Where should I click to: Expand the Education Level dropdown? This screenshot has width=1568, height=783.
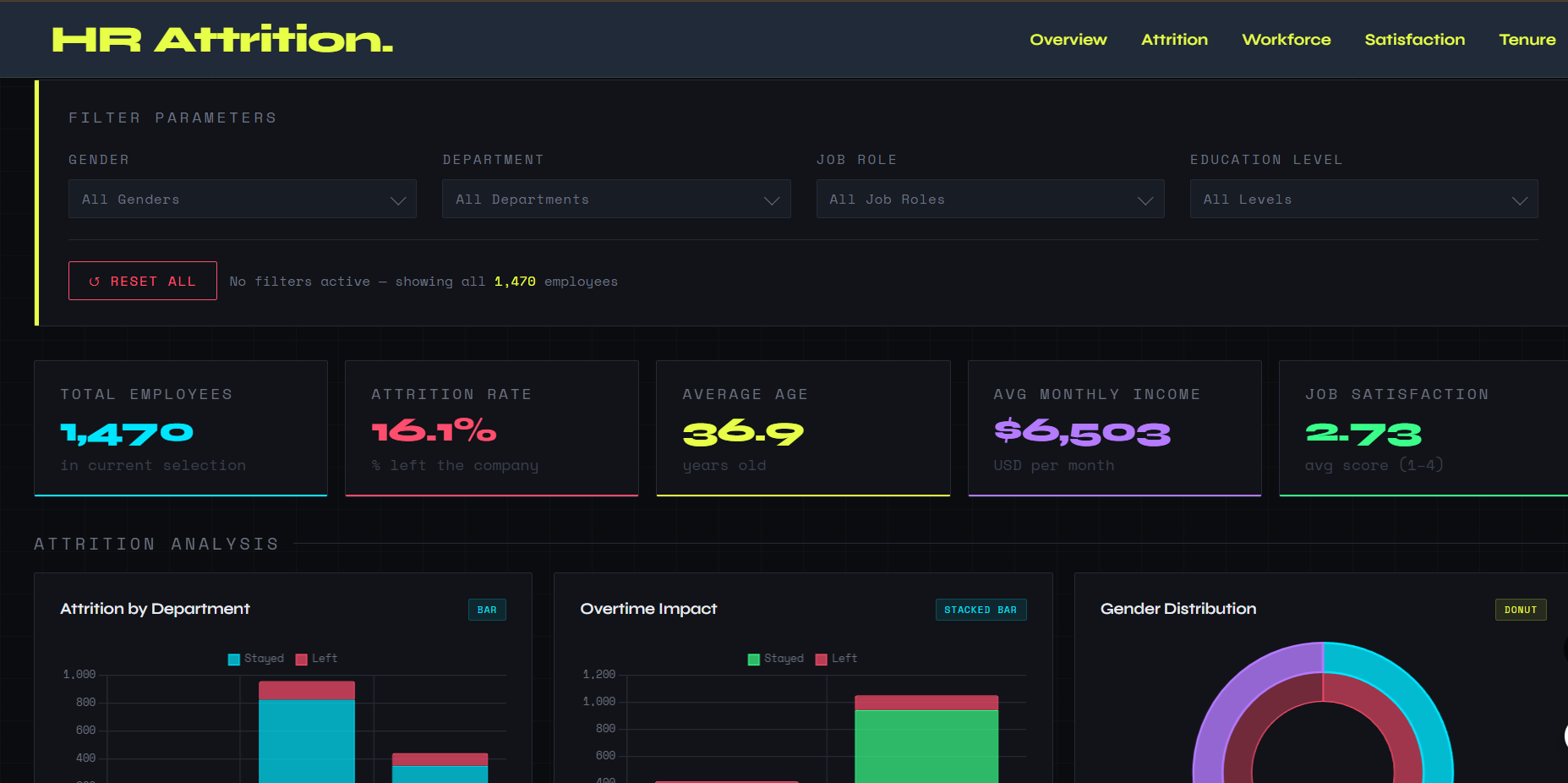[x=1363, y=200]
